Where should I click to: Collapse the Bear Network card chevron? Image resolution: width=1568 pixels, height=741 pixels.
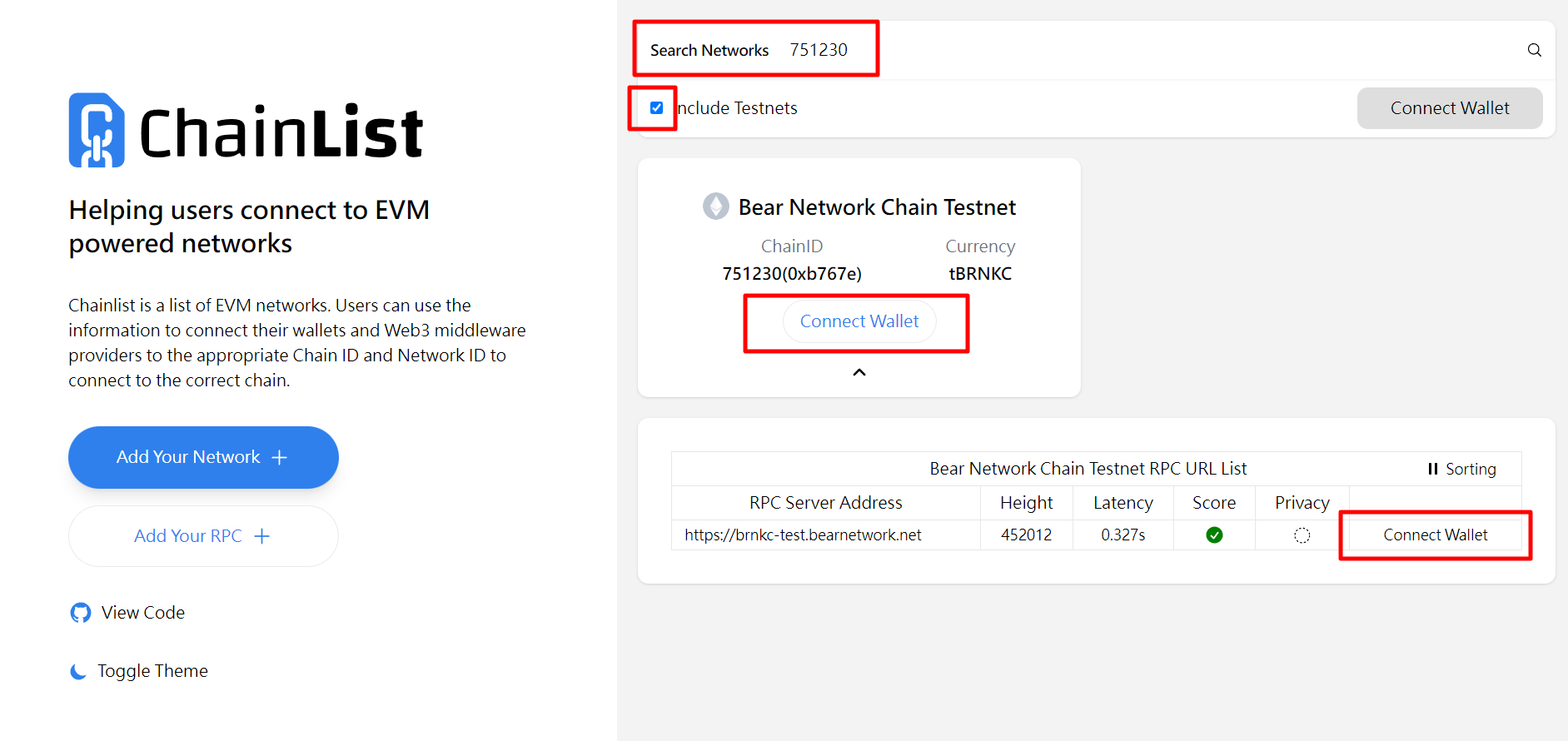pos(859,372)
